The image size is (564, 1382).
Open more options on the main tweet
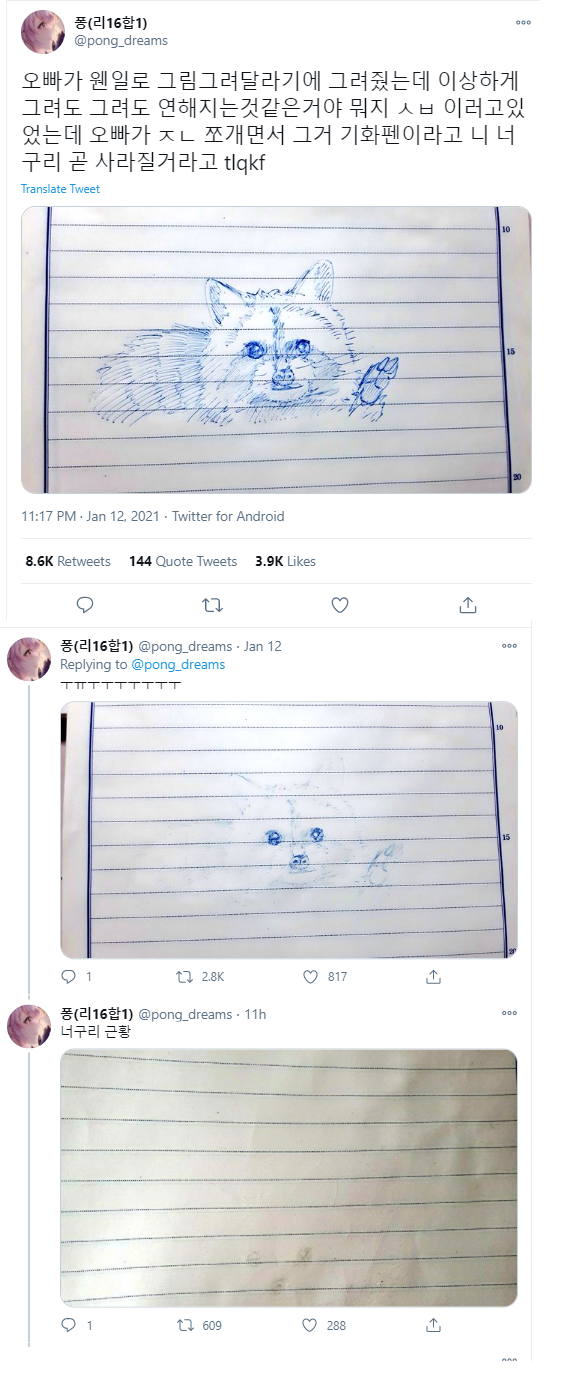pos(523,22)
